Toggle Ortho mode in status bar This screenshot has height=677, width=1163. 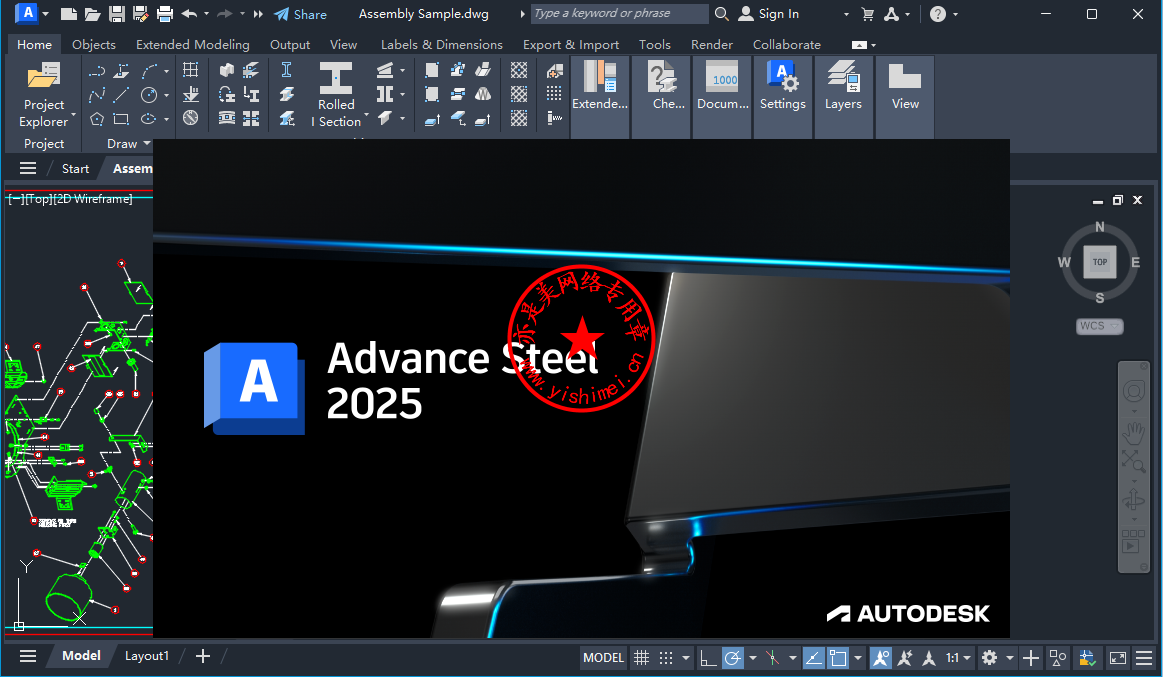click(x=708, y=658)
